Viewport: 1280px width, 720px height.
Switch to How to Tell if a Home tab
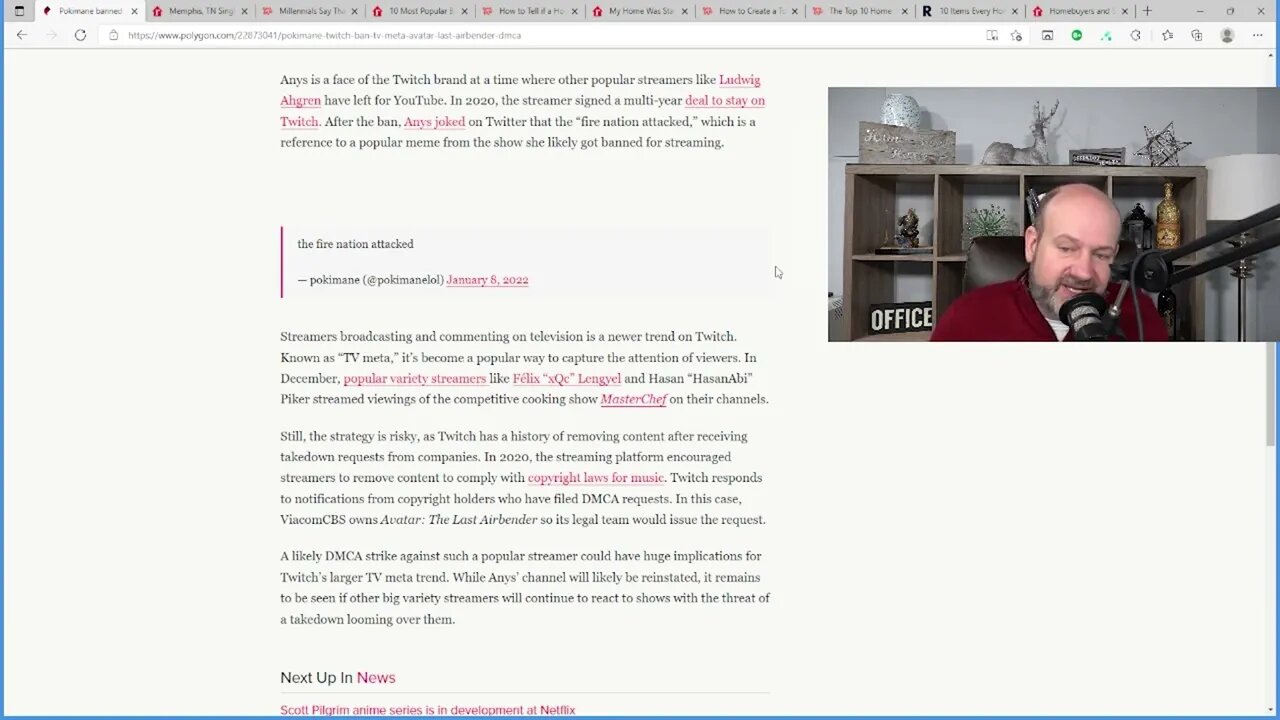[x=530, y=11]
